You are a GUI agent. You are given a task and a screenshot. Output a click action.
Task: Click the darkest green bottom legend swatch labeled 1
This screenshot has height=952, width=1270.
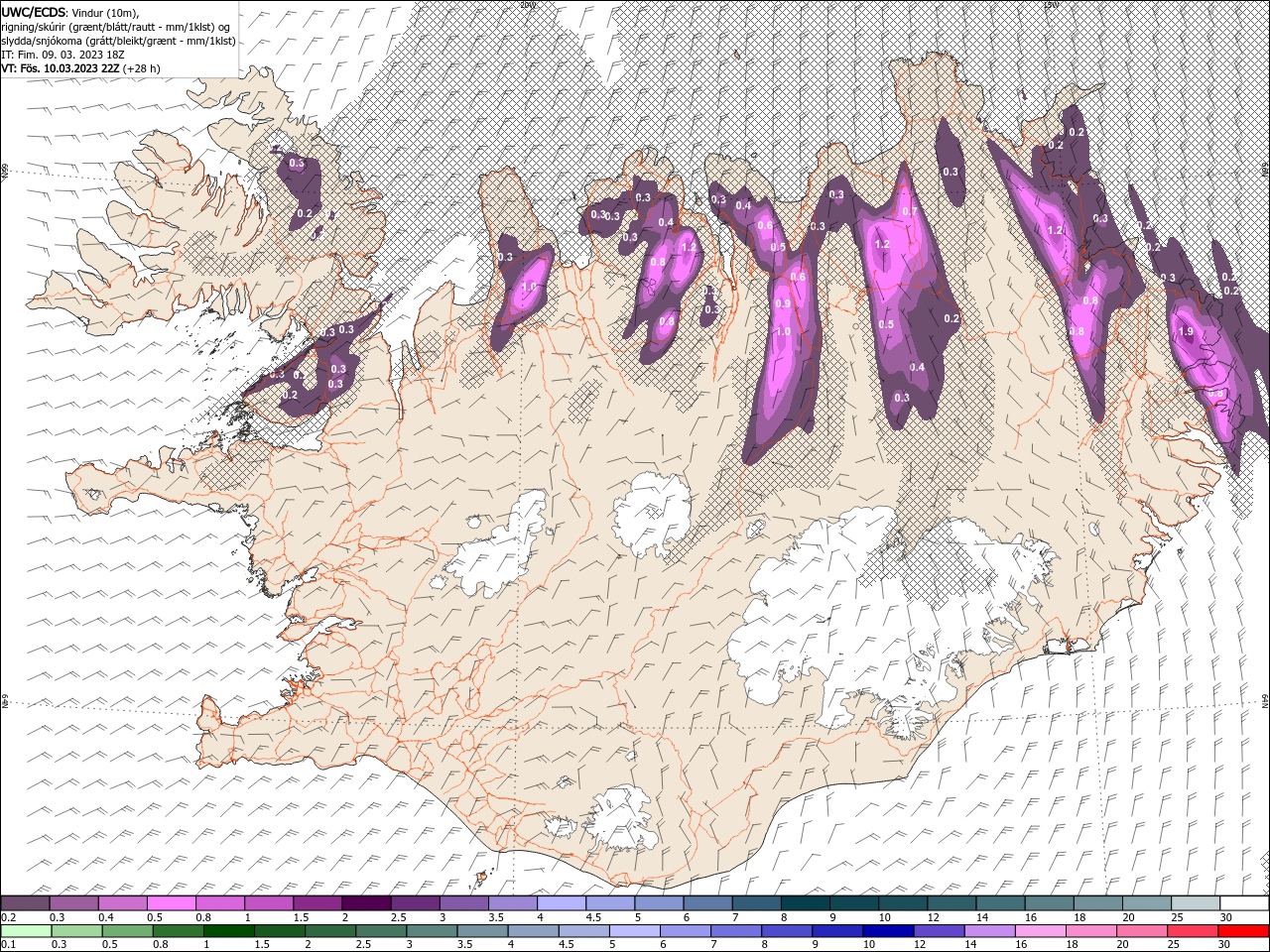[228, 931]
